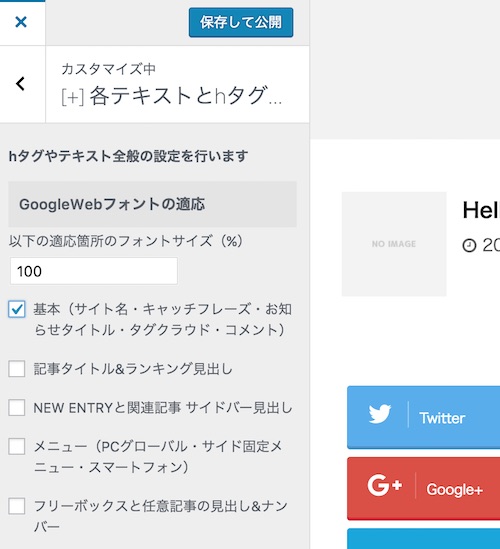
Task: Click the Google+ G icon
Action: point(384,485)
